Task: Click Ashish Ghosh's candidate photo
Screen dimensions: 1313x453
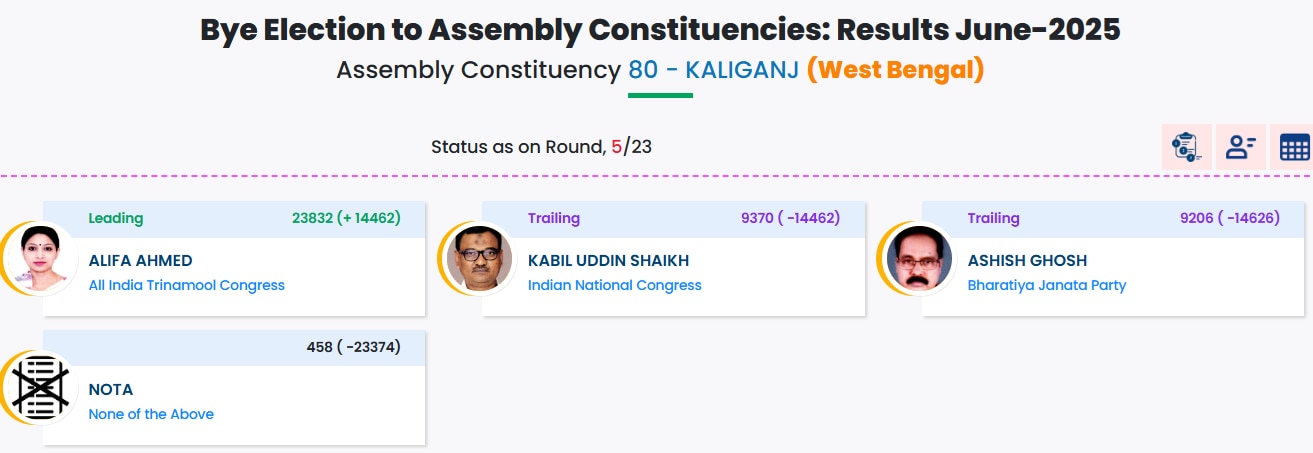Action: (915, 258)
